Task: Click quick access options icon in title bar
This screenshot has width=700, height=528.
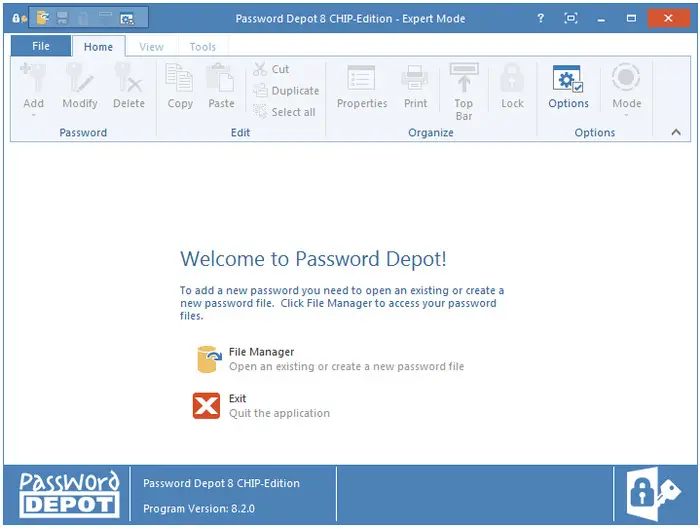Action: 127,18
